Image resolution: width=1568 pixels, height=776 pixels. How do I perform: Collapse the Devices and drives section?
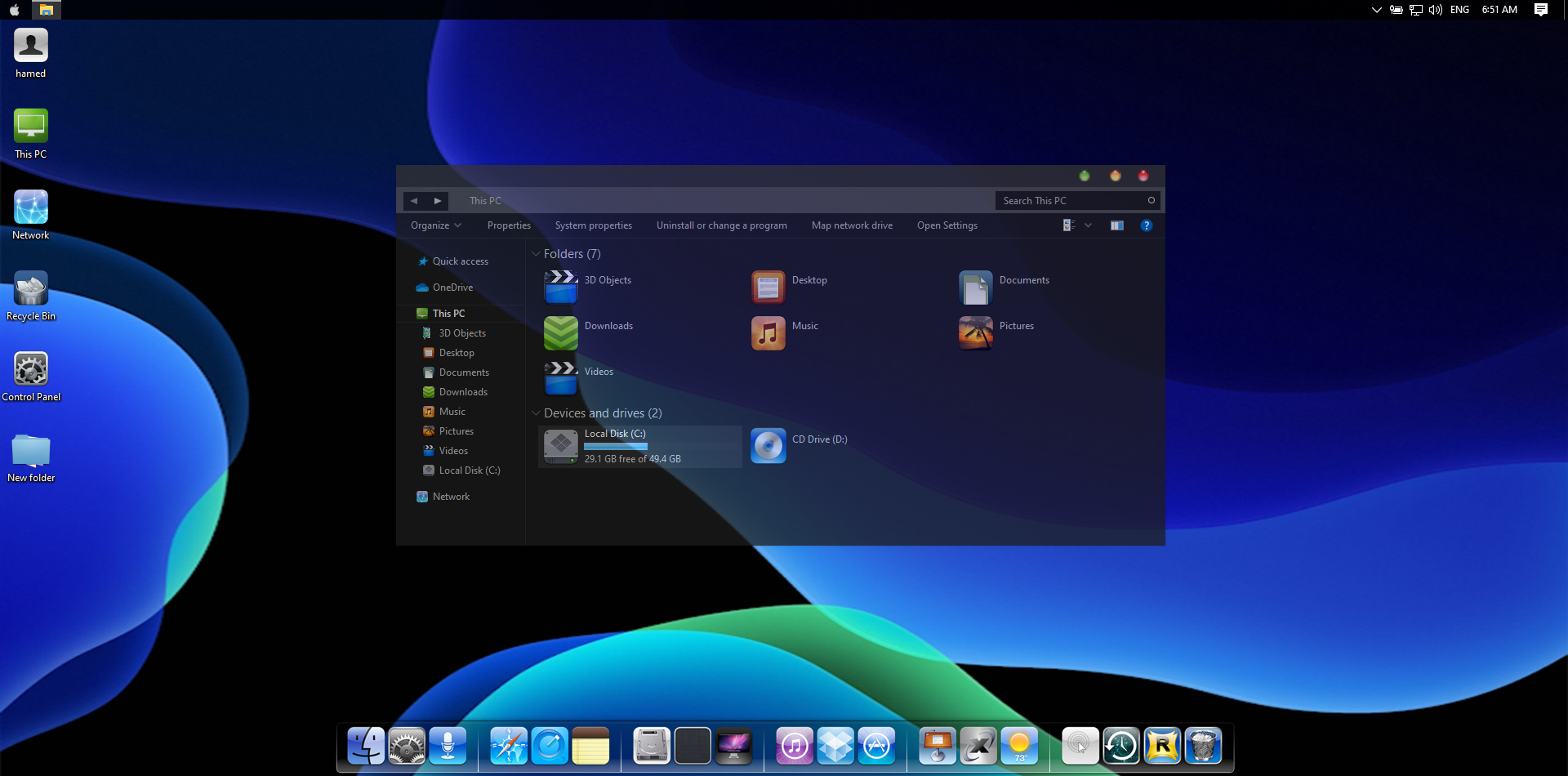pos(536,413)
